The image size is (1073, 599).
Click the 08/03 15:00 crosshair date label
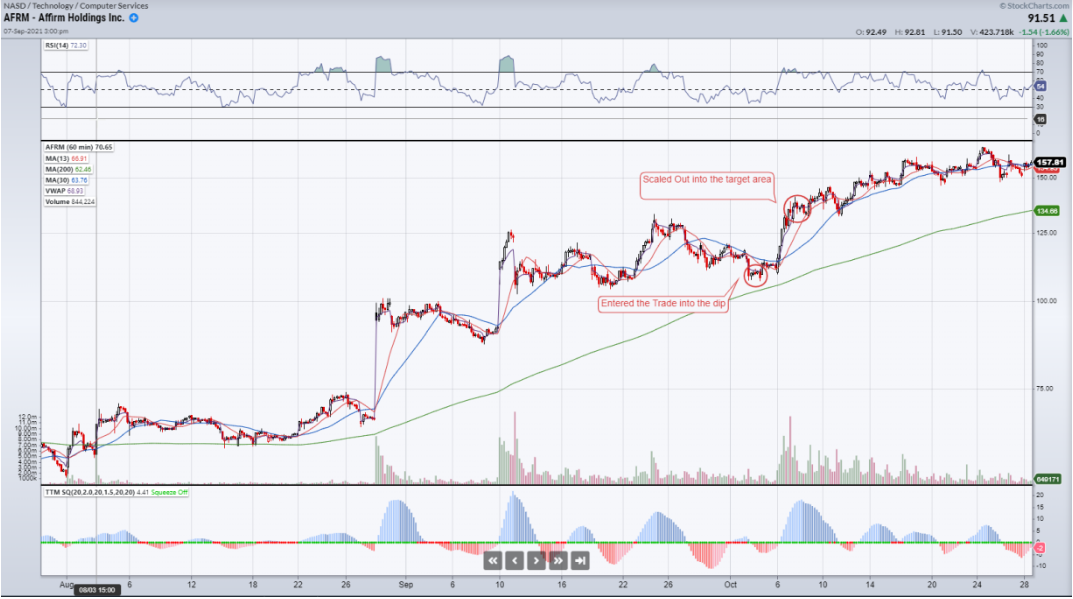(x=97, y=589)
